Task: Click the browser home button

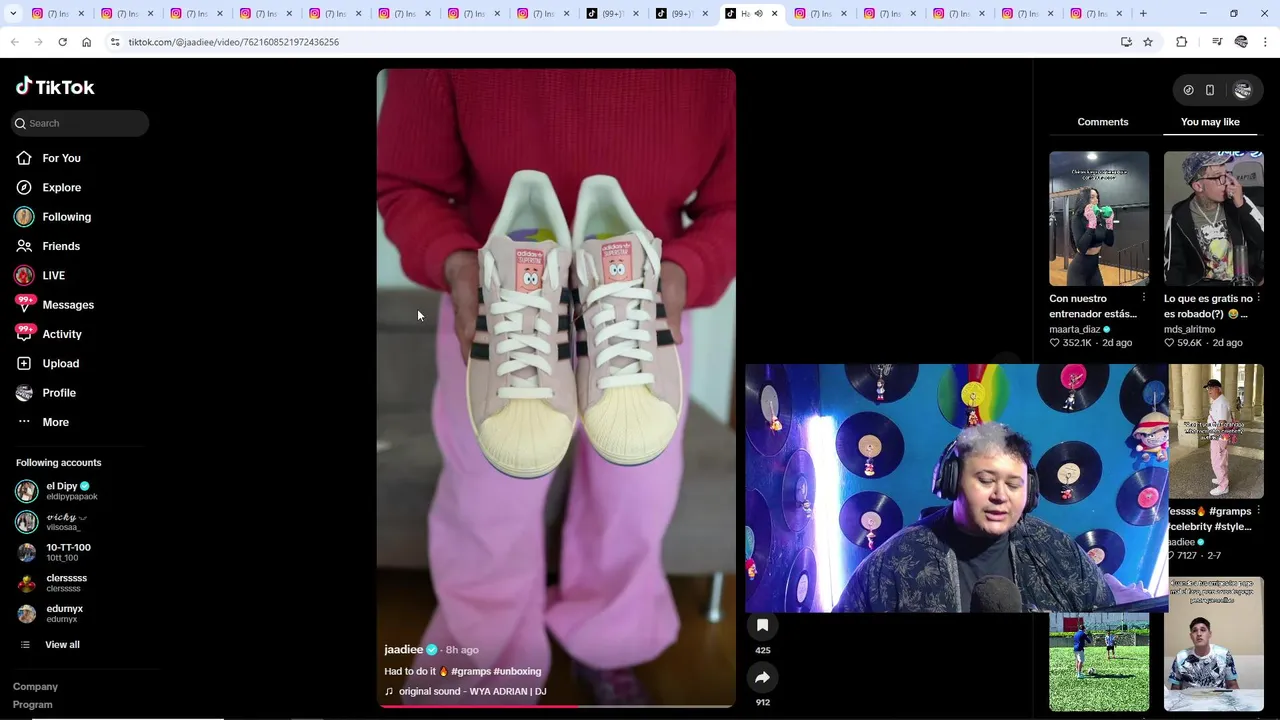Action: (x=86, y=42)
